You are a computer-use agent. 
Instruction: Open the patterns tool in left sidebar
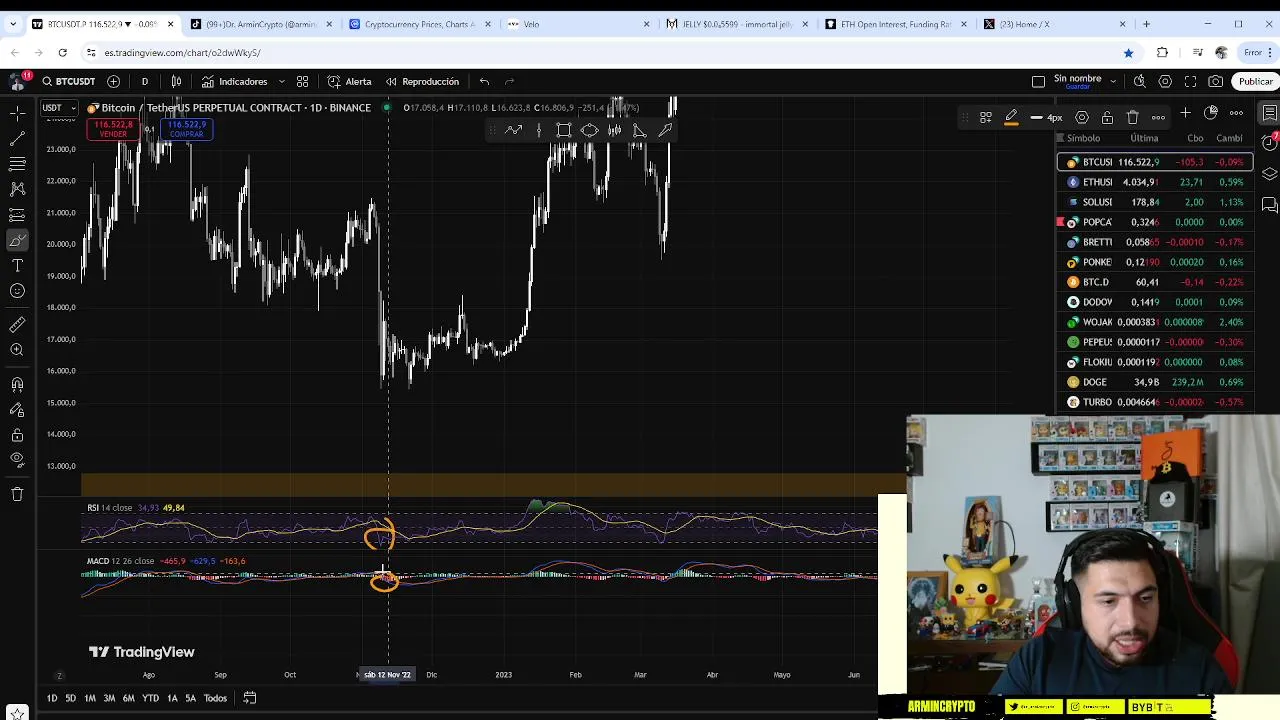pyautogui.click(x=17, y=188)
